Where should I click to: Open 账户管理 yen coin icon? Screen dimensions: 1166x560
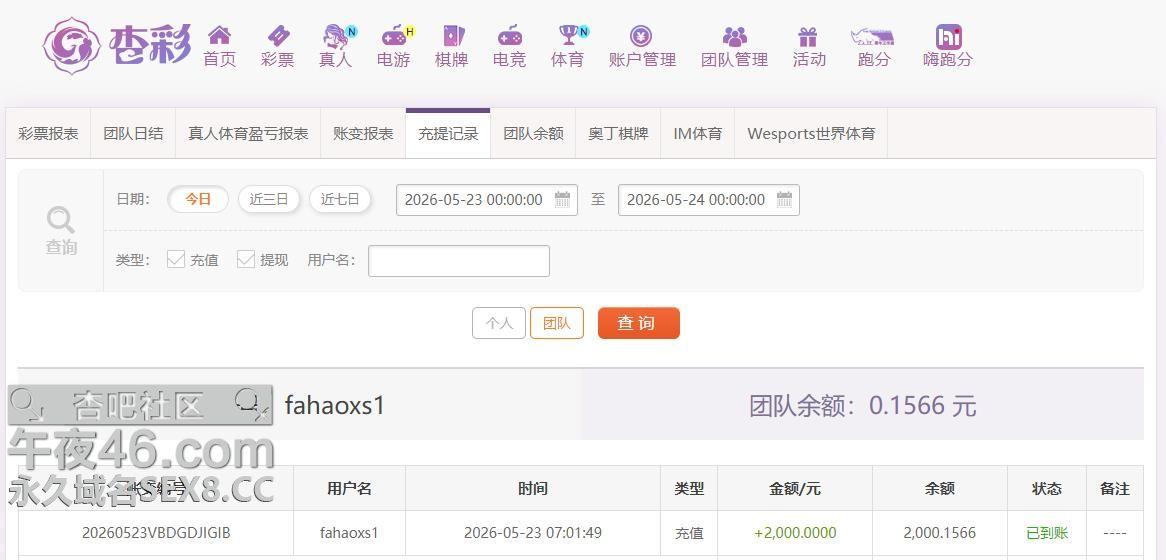[x=641, y=35]
